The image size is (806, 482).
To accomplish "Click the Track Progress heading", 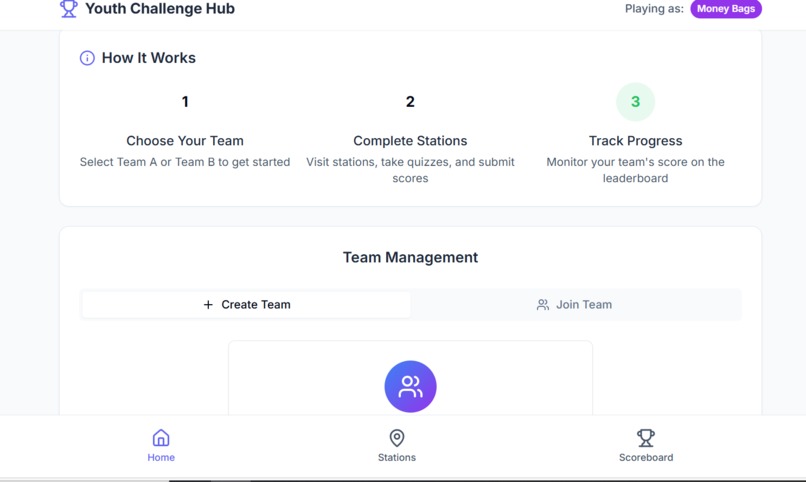I will point(635,141).
